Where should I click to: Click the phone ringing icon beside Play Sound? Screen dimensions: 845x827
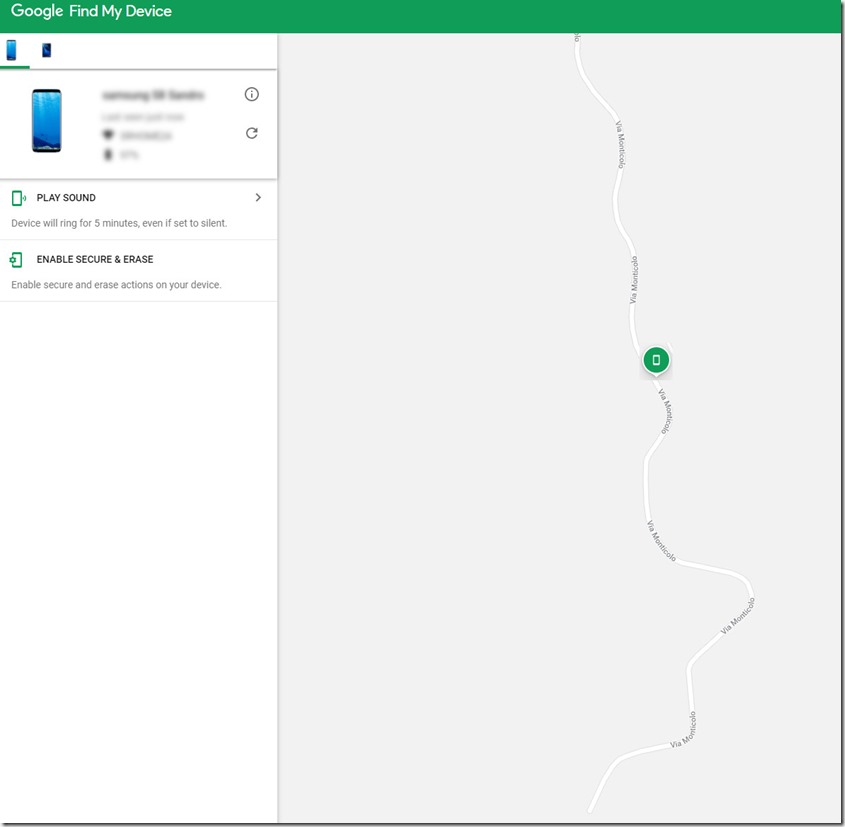point(18,198)
